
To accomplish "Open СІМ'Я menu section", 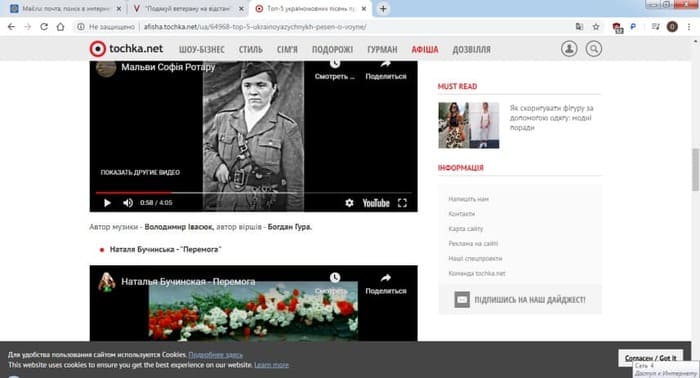I will (x=287, y=50).
